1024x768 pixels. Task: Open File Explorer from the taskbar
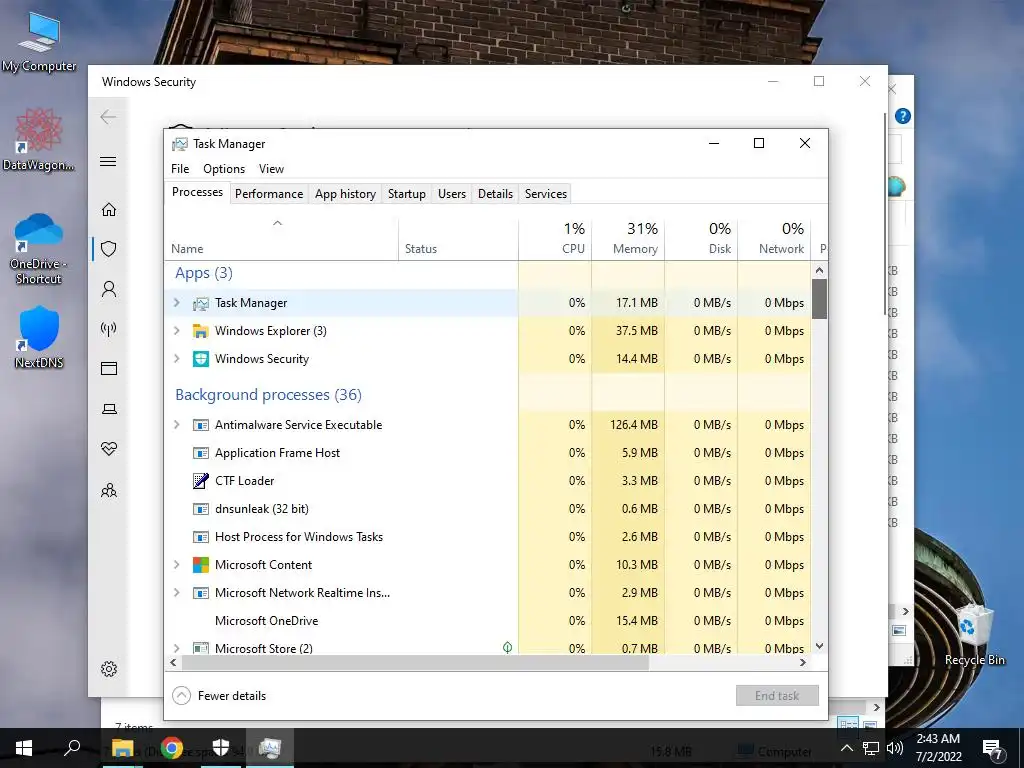[x=123, y=748]
